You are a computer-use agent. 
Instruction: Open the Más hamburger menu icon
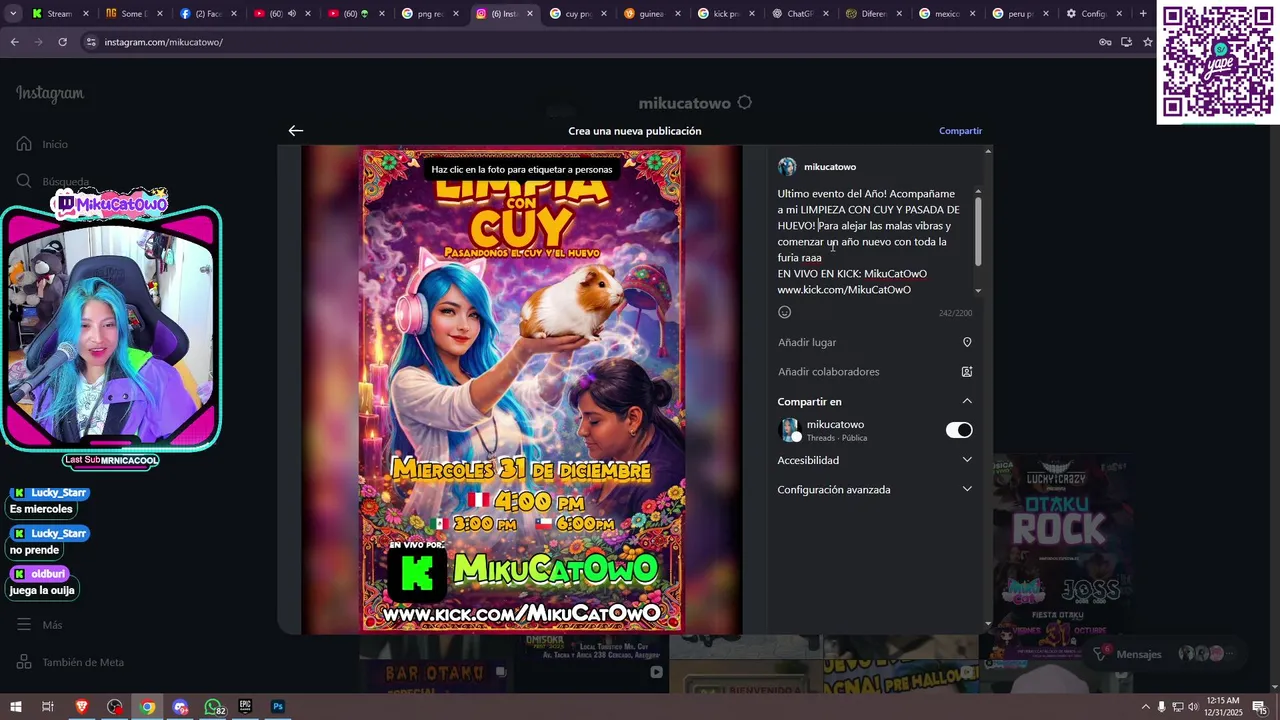click(24, 625)
